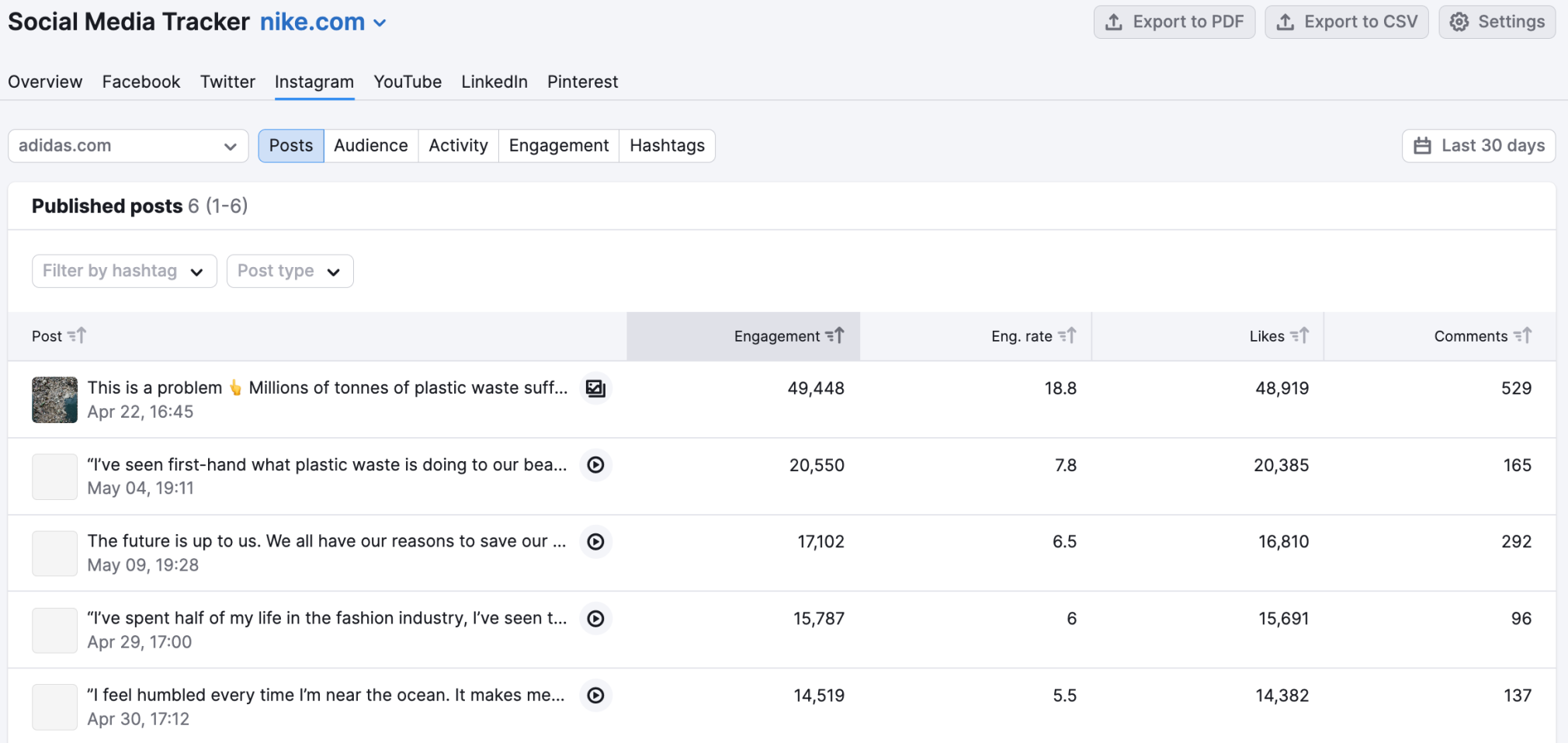Image resolution: width=1568 pixels, height=743 pixels.
Task: Click engagement value 49,448
Action: coord(816,388)
